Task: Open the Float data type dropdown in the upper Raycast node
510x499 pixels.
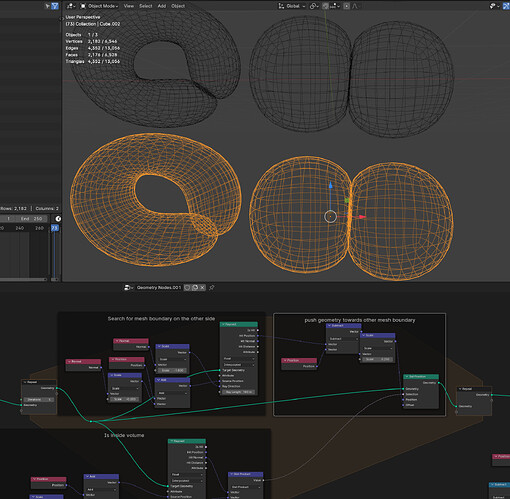Action: (239, 359)
